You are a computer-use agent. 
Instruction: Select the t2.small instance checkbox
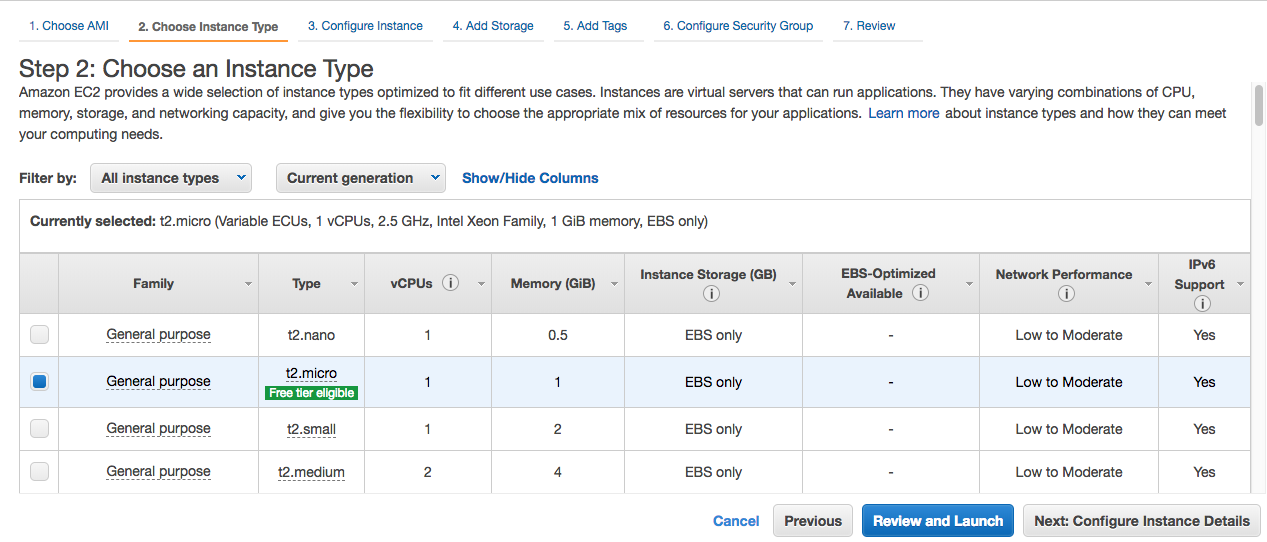(x=39, y=428)
